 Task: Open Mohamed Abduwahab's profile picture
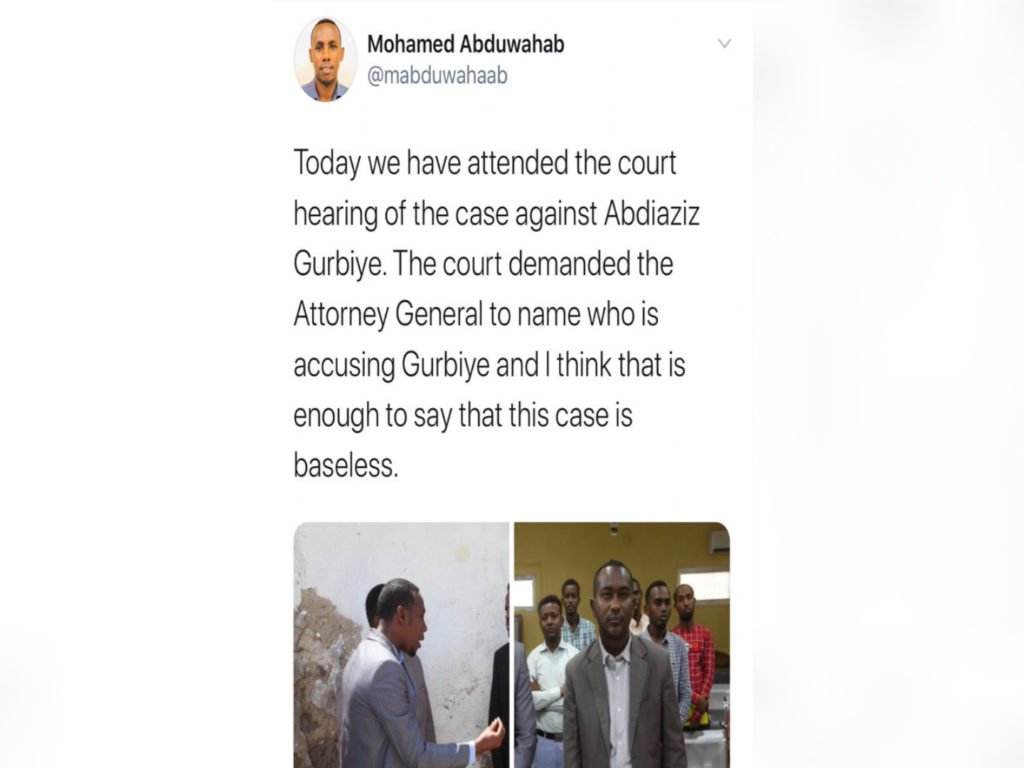click(325, 59)
